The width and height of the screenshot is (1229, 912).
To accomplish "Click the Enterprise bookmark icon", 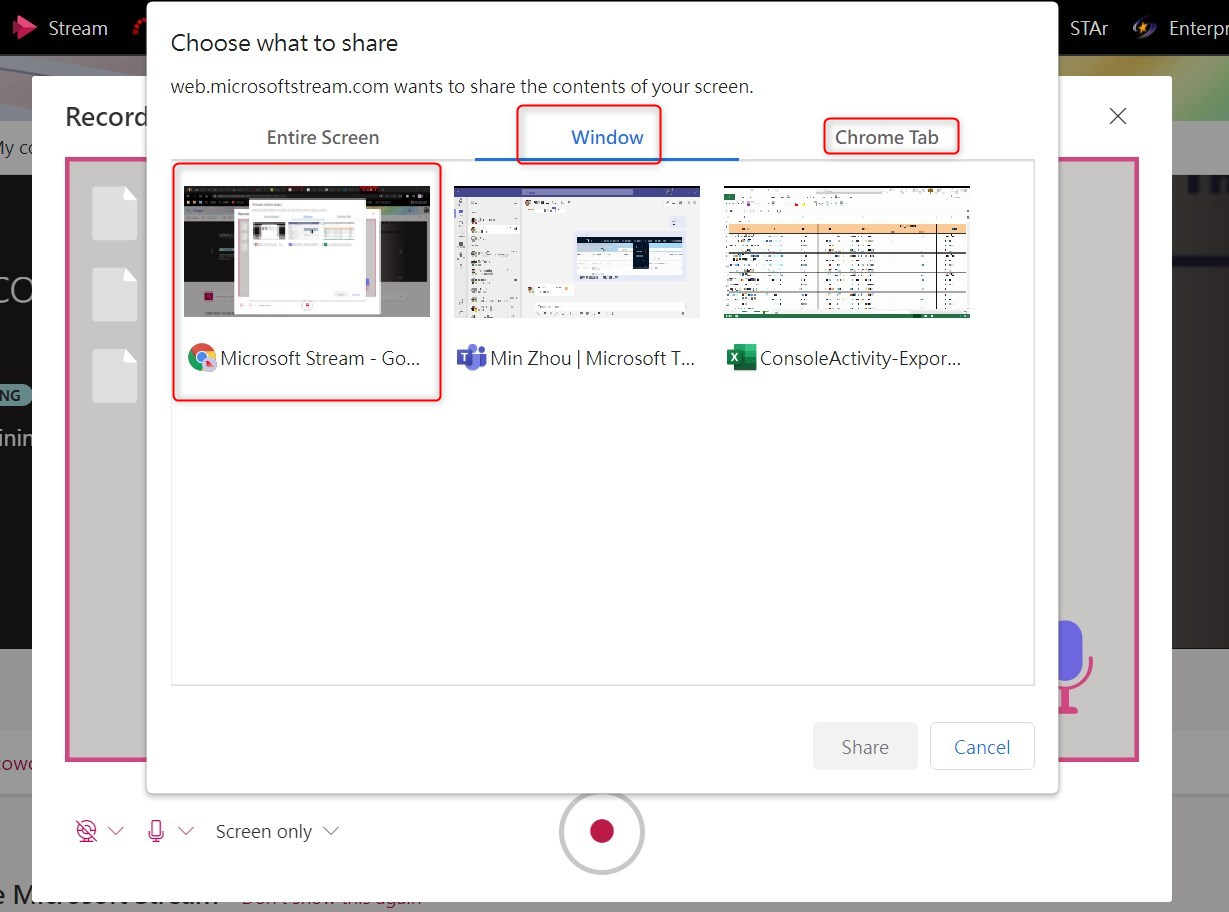I will coord(1144,28).
